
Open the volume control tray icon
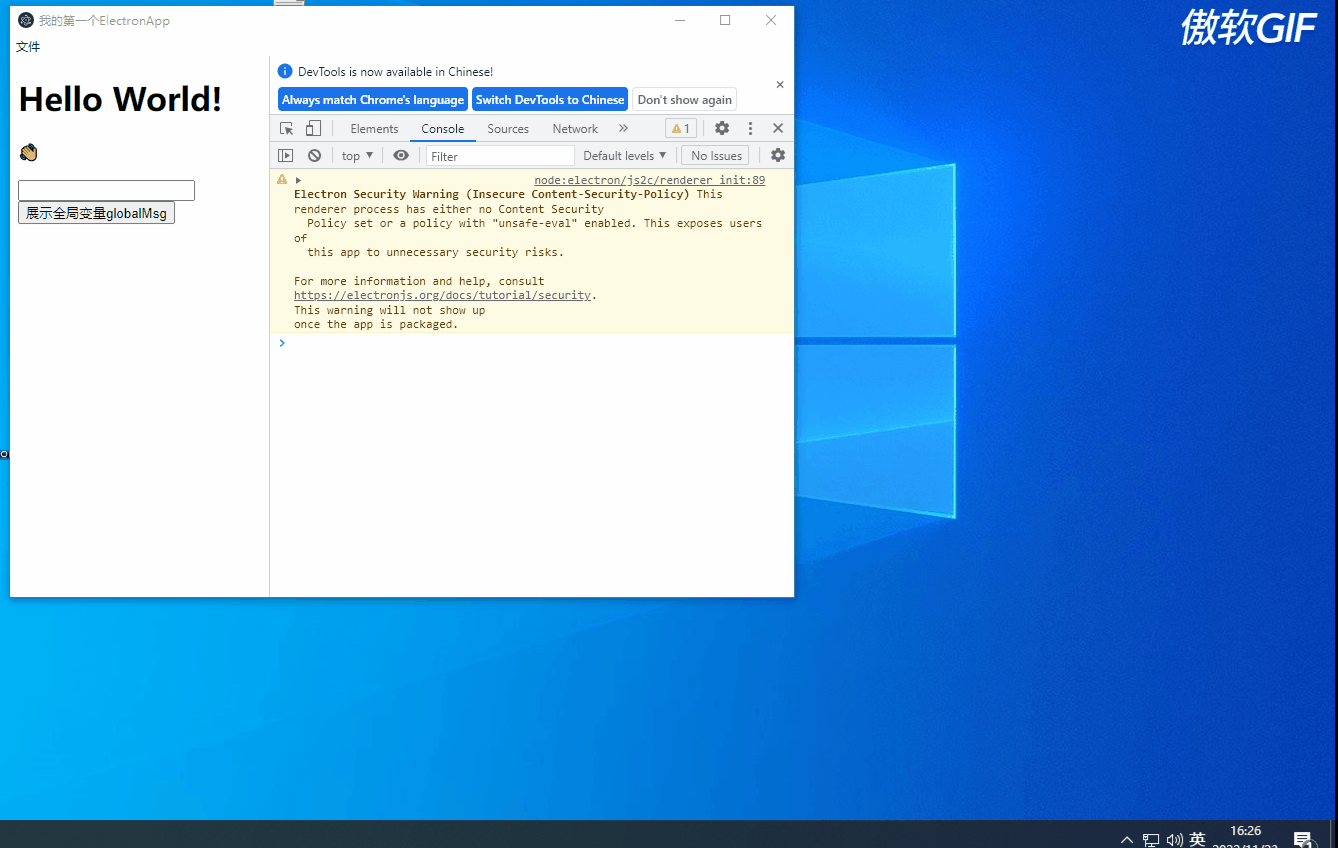pyautogui.click(x=1175, y=840)
